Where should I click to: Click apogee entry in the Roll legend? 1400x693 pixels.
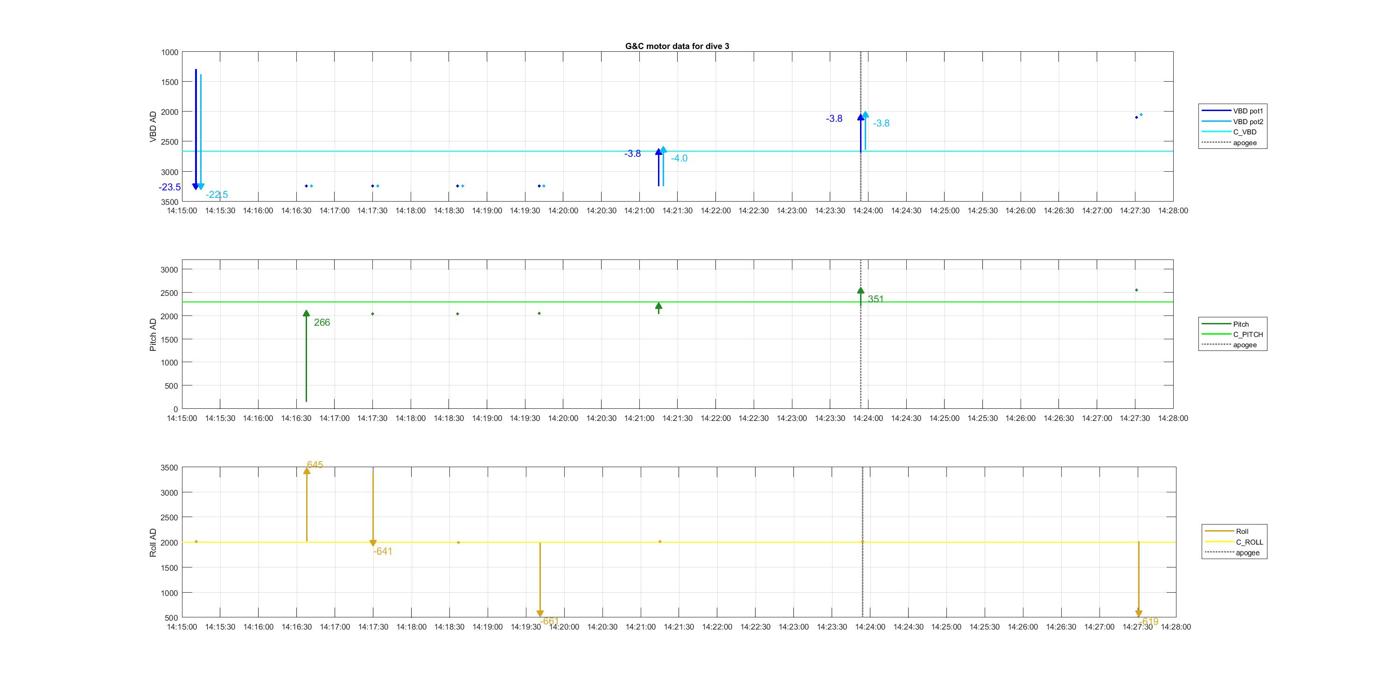click(x=1233, y=552)
